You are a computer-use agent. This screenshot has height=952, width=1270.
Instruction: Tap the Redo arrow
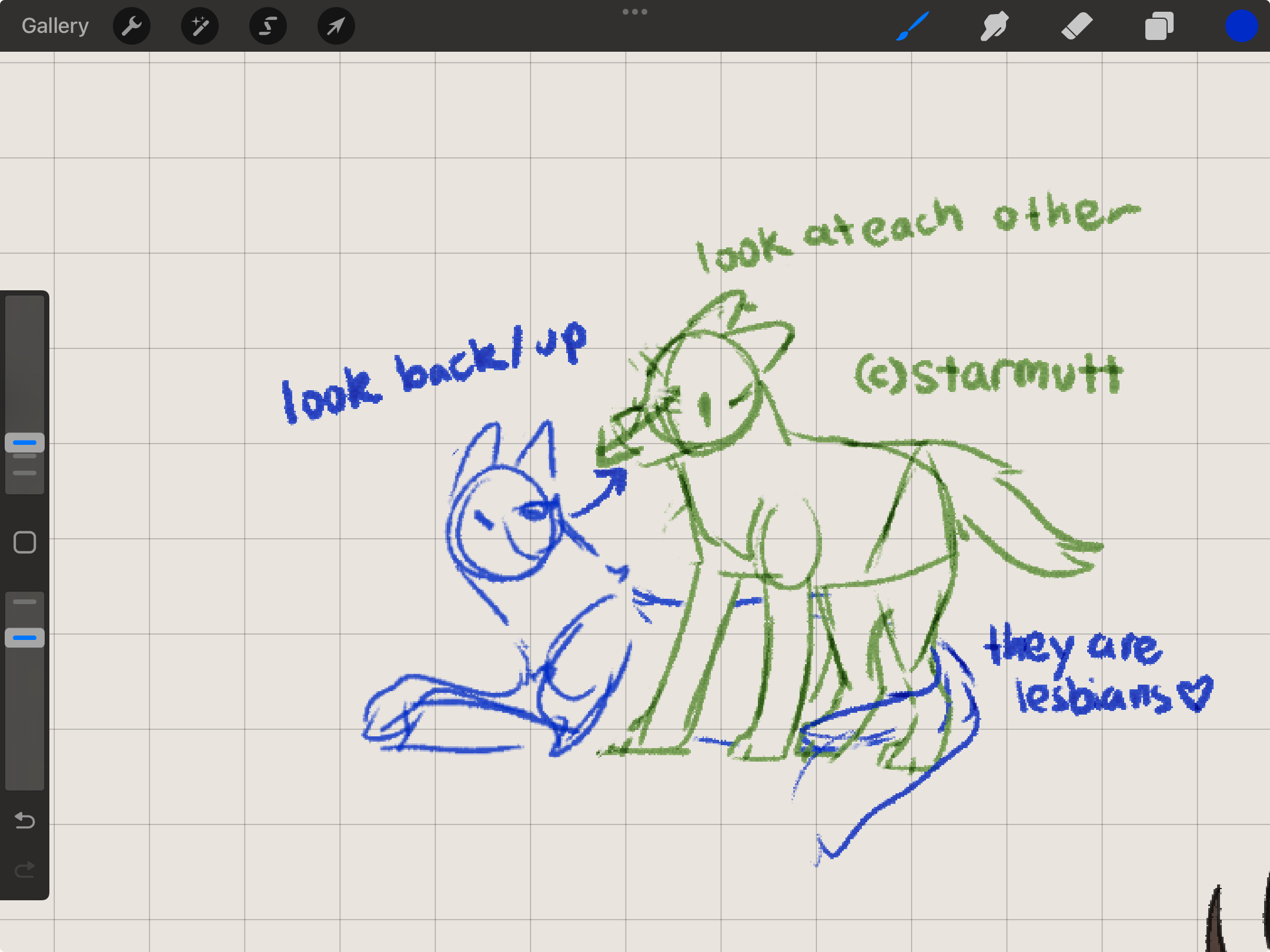point(25,869)
